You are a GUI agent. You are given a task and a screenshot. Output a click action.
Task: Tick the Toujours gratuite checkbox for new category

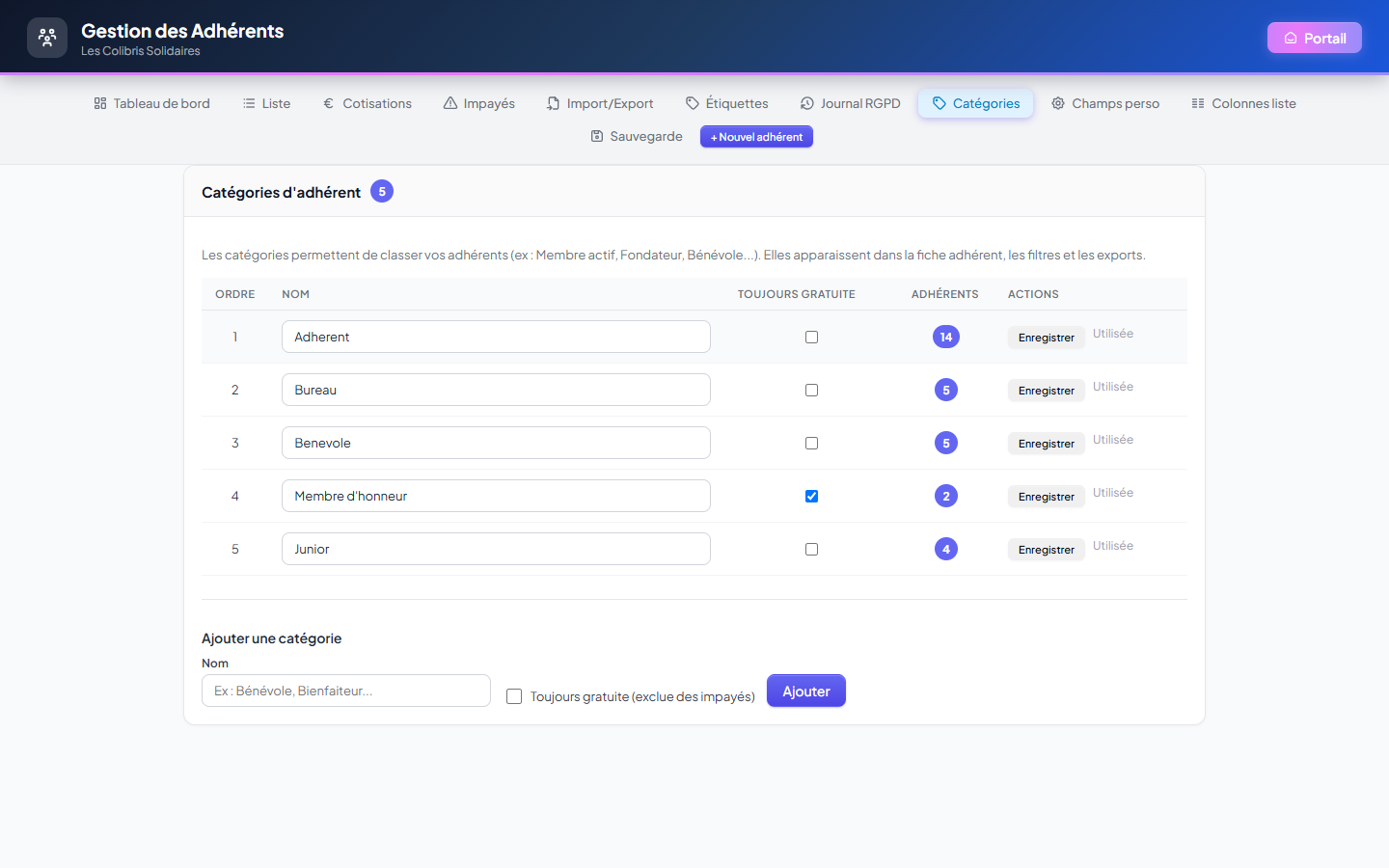tap(514, 696)
